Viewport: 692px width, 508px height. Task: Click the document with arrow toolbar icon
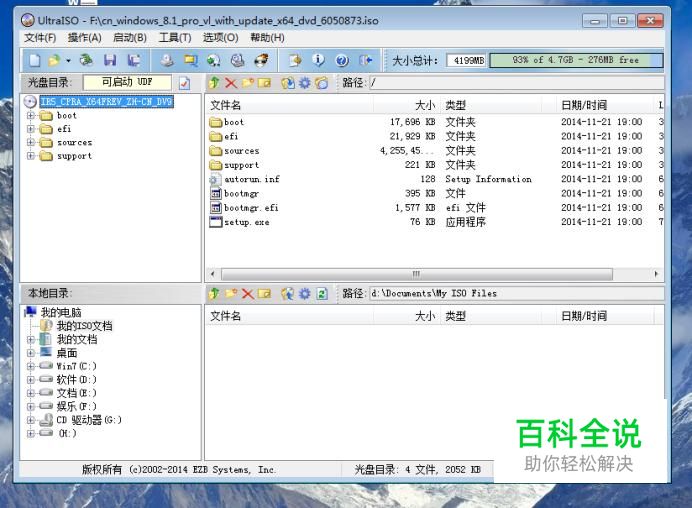(x=295, y=60)
